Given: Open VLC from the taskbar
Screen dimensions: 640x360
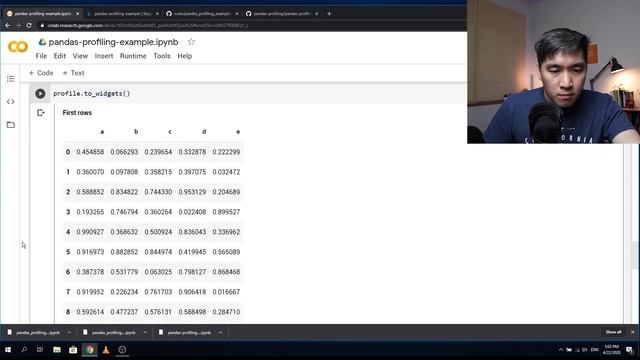Looking at the screenshot, I should point(106,350).
